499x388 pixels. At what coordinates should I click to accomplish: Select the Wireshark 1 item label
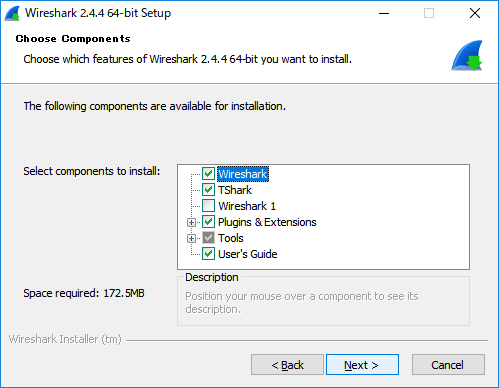tap(247, 206)
